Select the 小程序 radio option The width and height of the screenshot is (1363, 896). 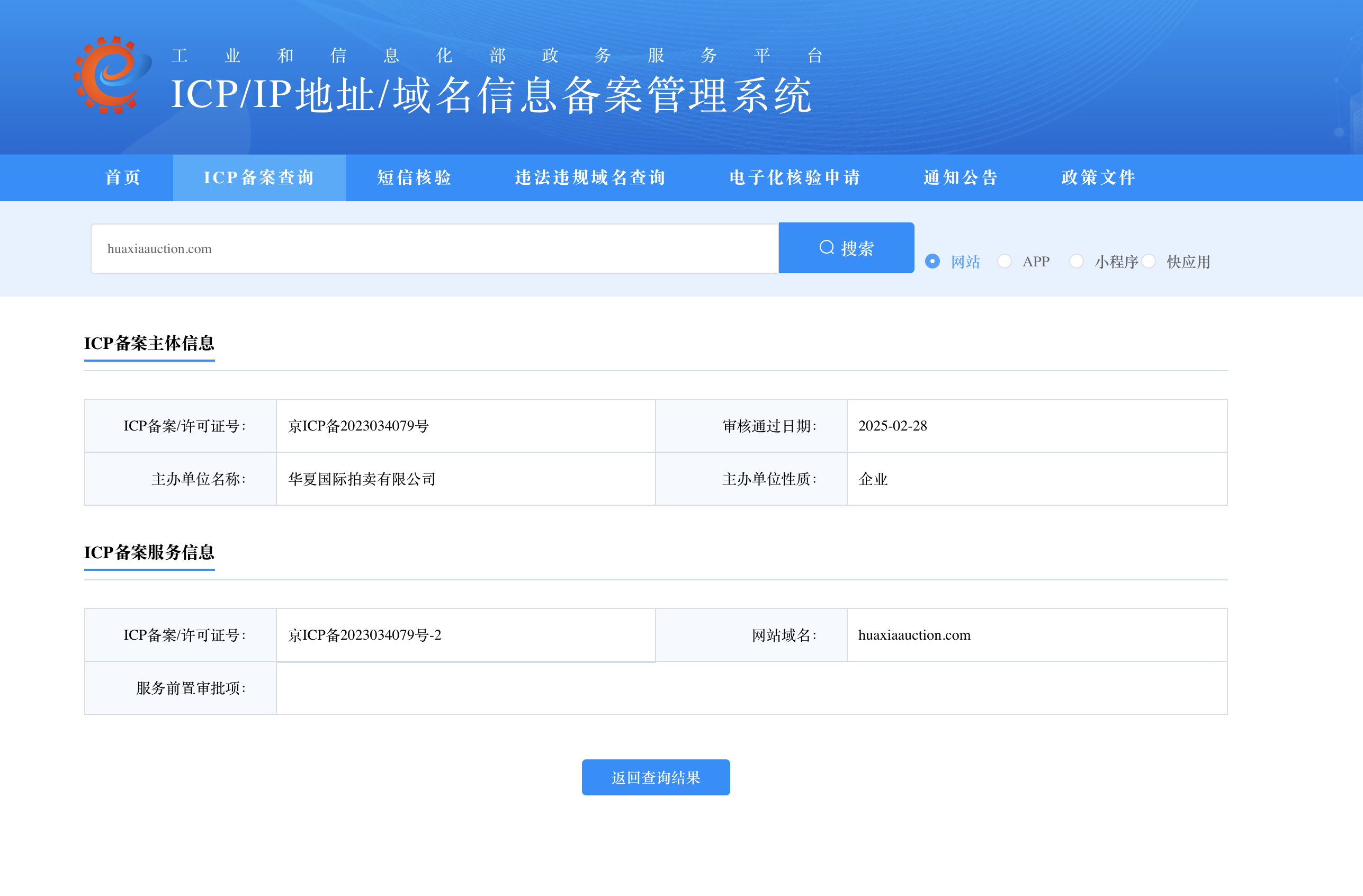1076,261
